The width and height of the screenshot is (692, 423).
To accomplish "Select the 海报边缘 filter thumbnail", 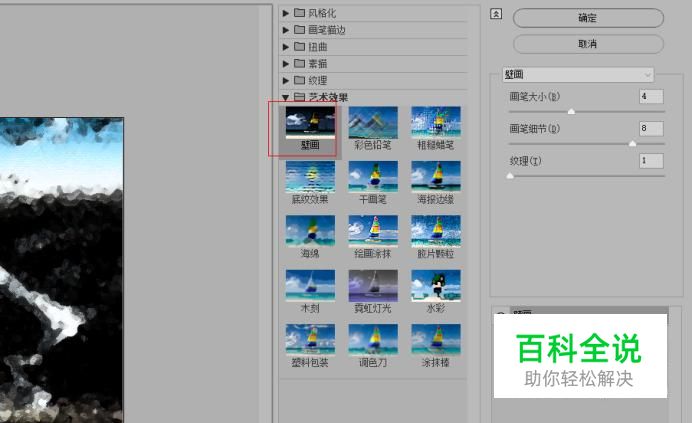I will point(436,177).
